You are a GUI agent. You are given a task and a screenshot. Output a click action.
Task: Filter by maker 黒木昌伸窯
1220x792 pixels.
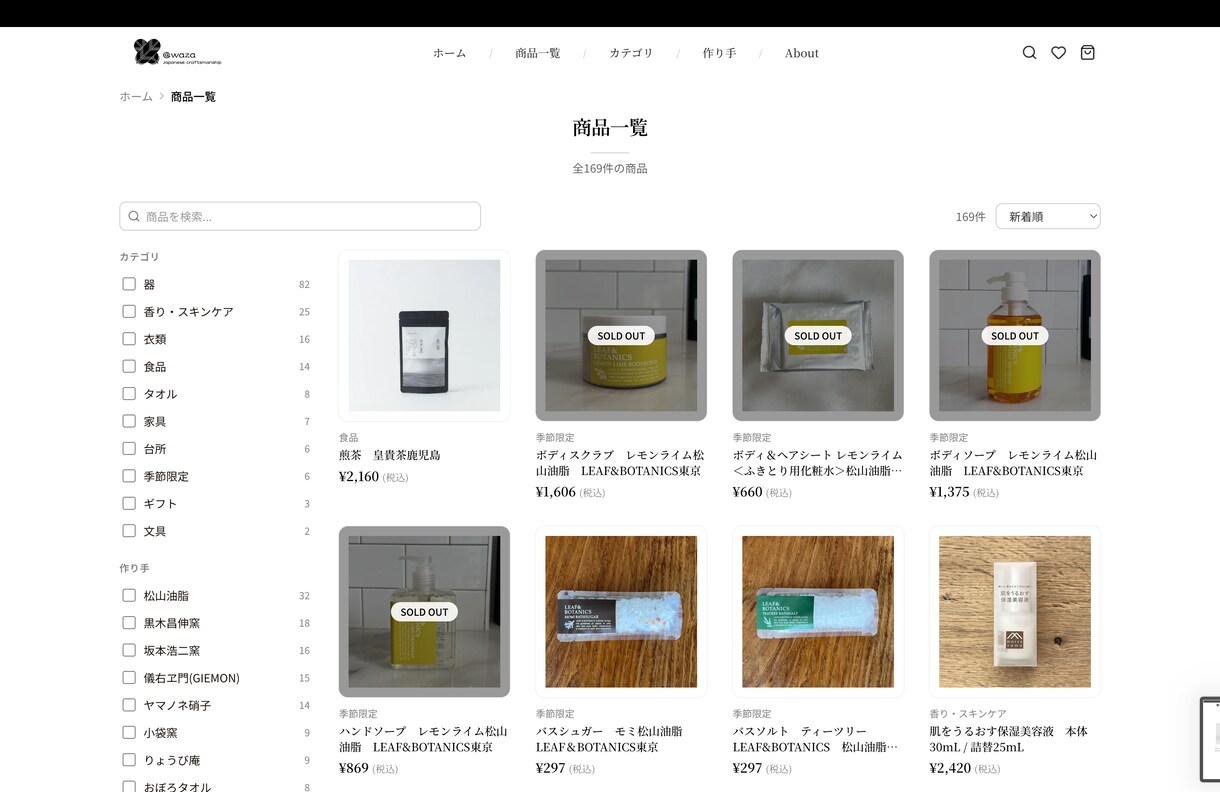(x=129, y=622)
